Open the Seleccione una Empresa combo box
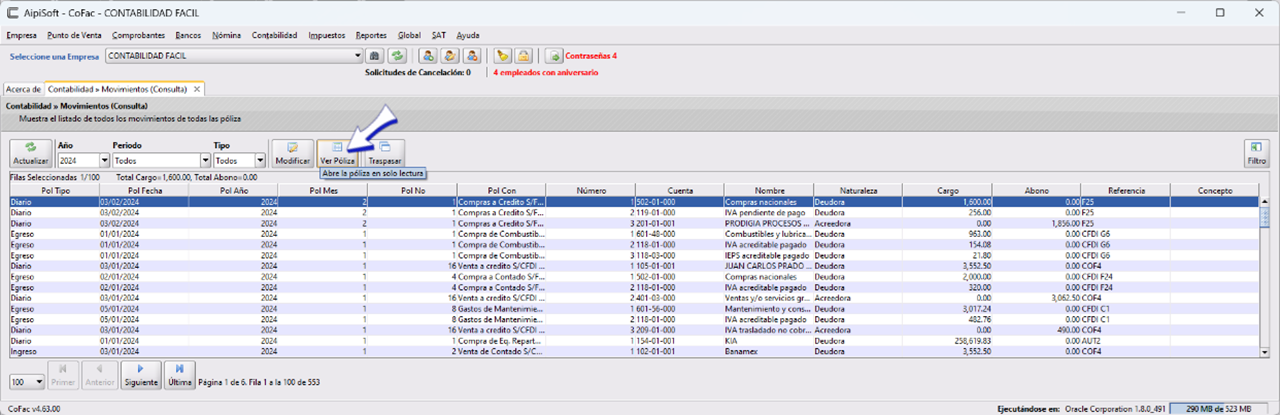 (233, 56)
